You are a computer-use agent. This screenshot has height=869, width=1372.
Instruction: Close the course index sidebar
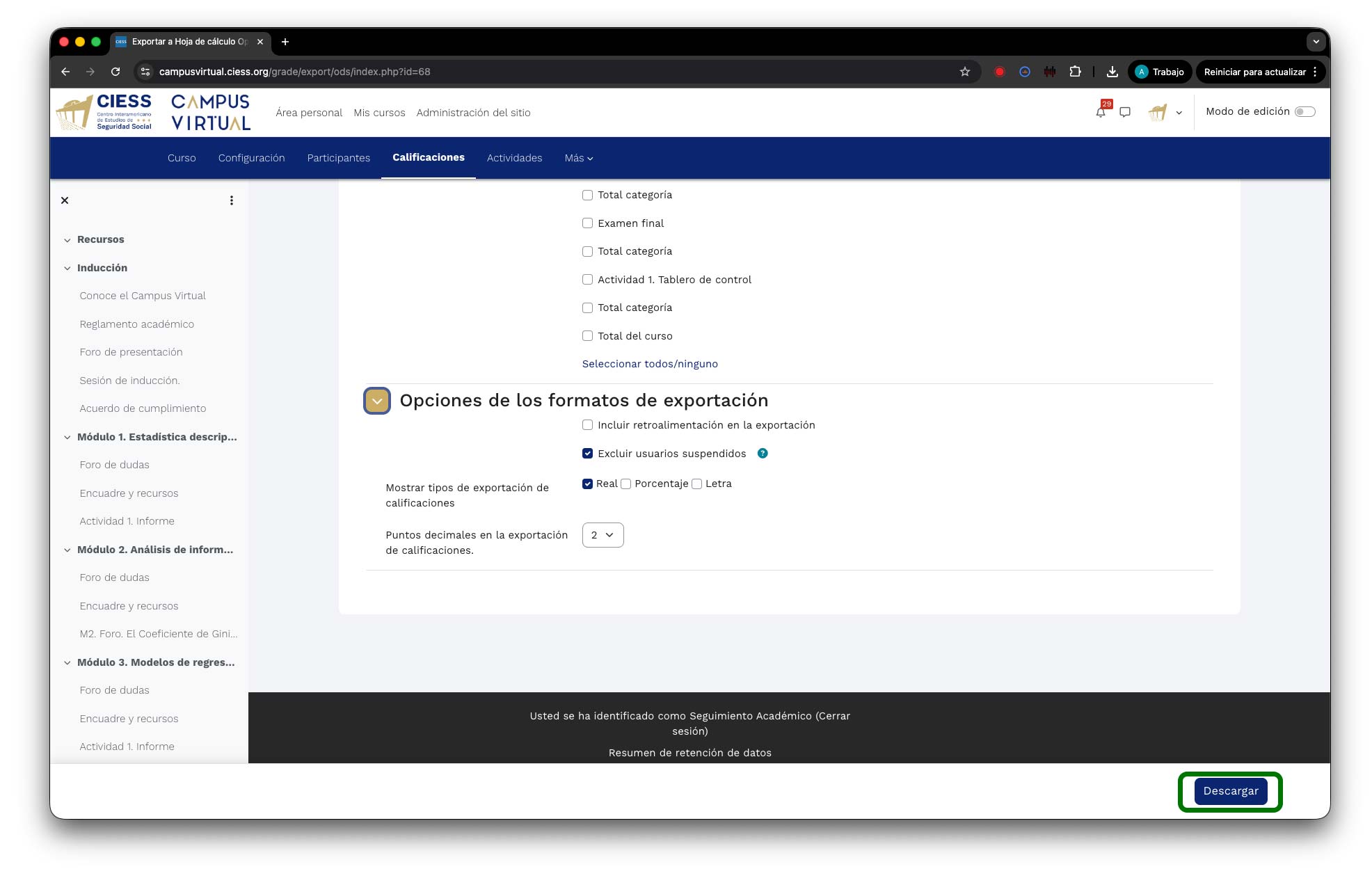pos(65,200)
